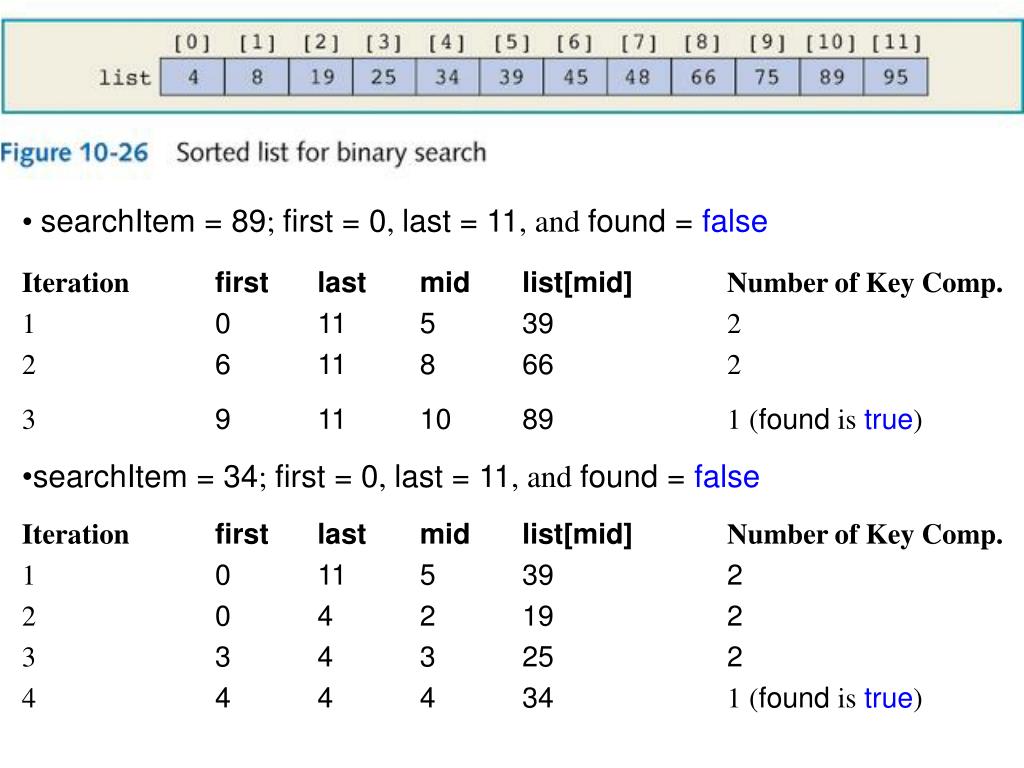
Task: Click index label [3] above the array
Action: pos(383,43)
